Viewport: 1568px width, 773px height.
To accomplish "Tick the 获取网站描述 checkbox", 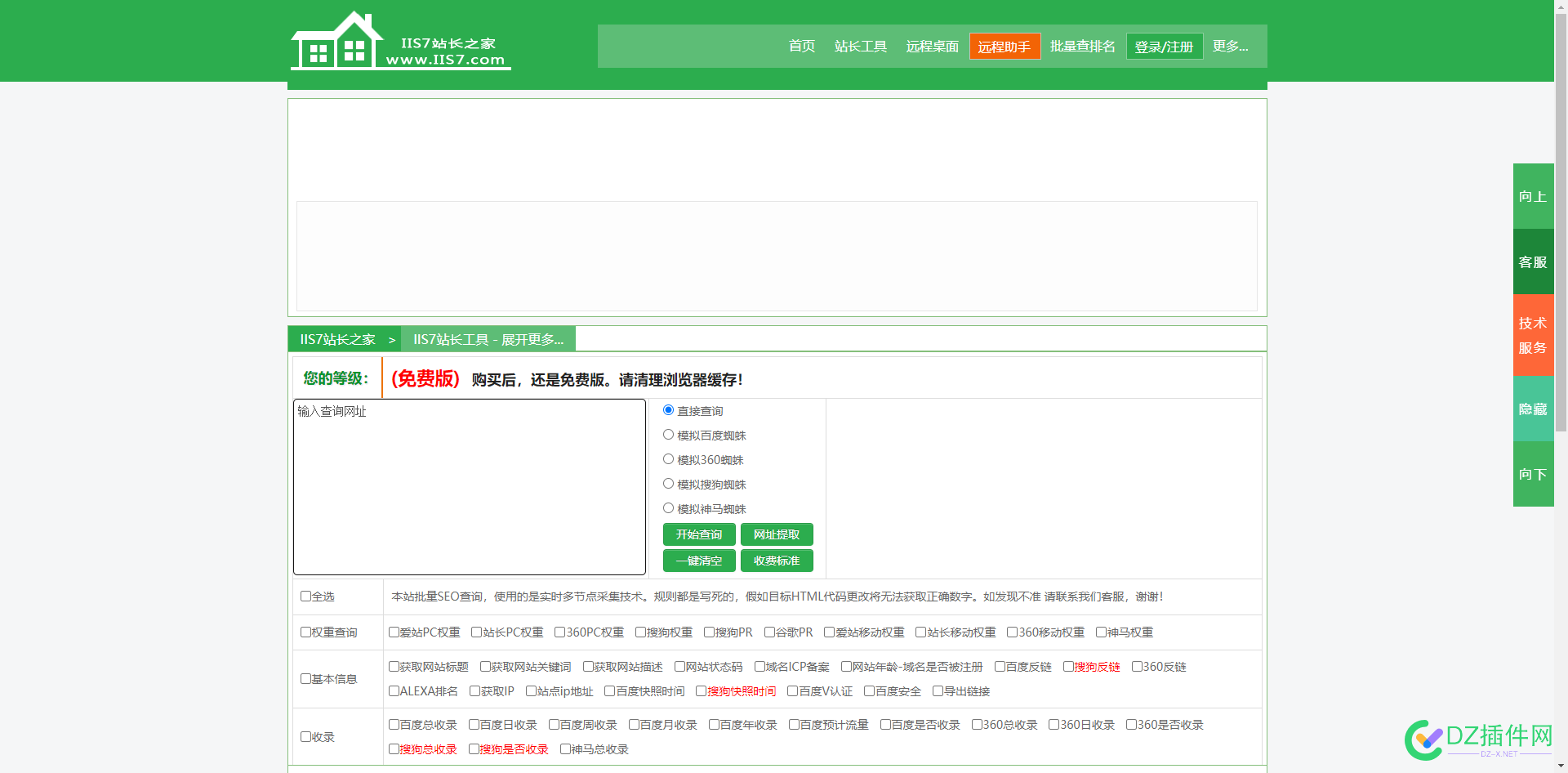I will (588, 667).
